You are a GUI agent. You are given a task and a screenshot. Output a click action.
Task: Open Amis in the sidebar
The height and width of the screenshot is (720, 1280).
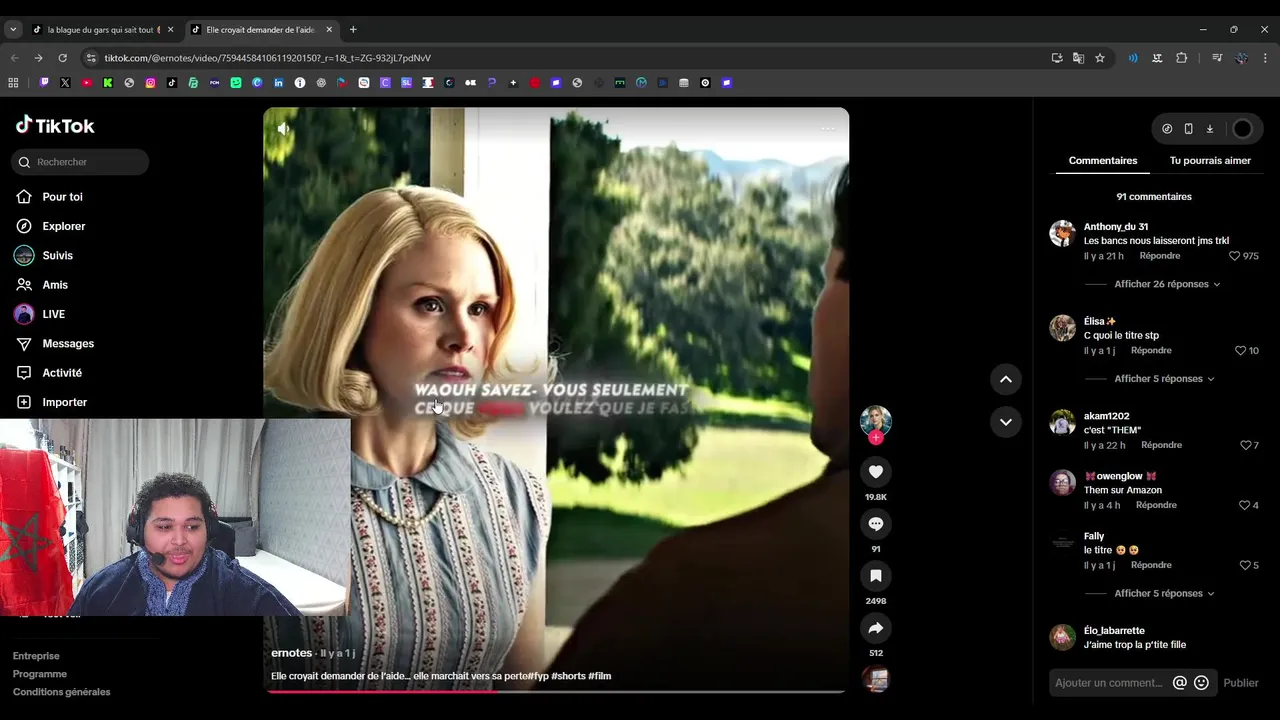[55, 285]
